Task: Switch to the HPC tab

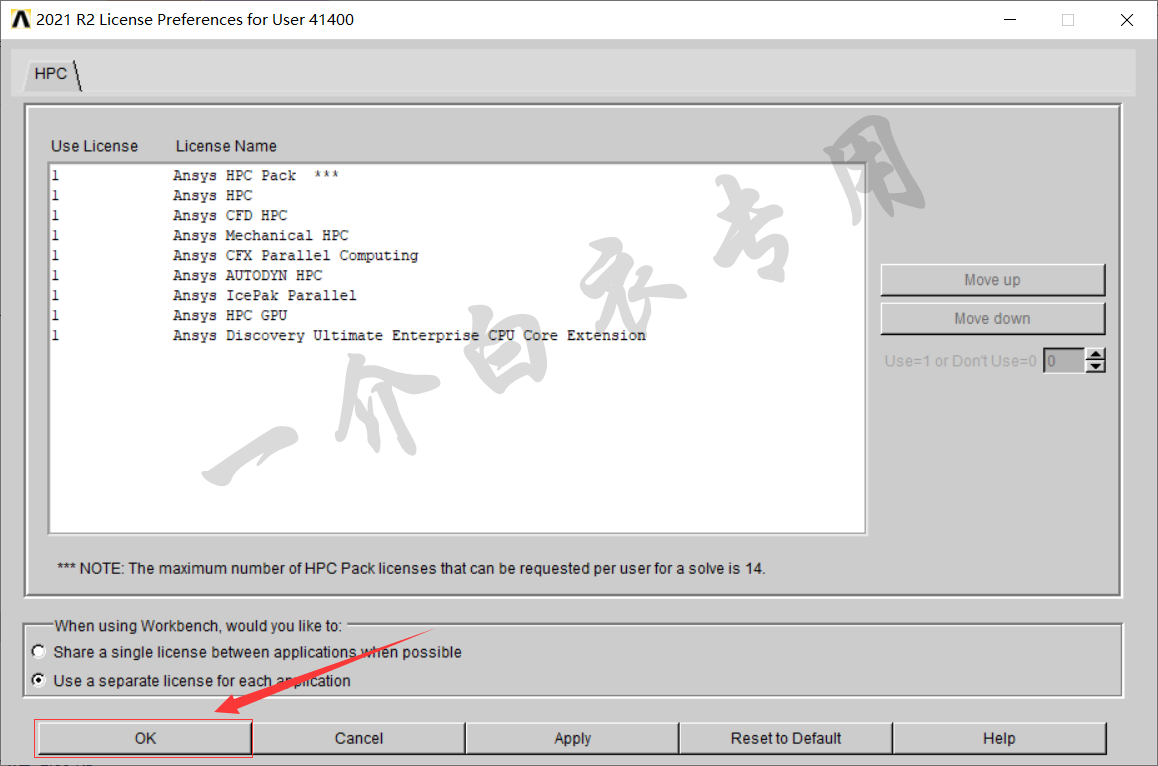Action: [x=51, y=74]
